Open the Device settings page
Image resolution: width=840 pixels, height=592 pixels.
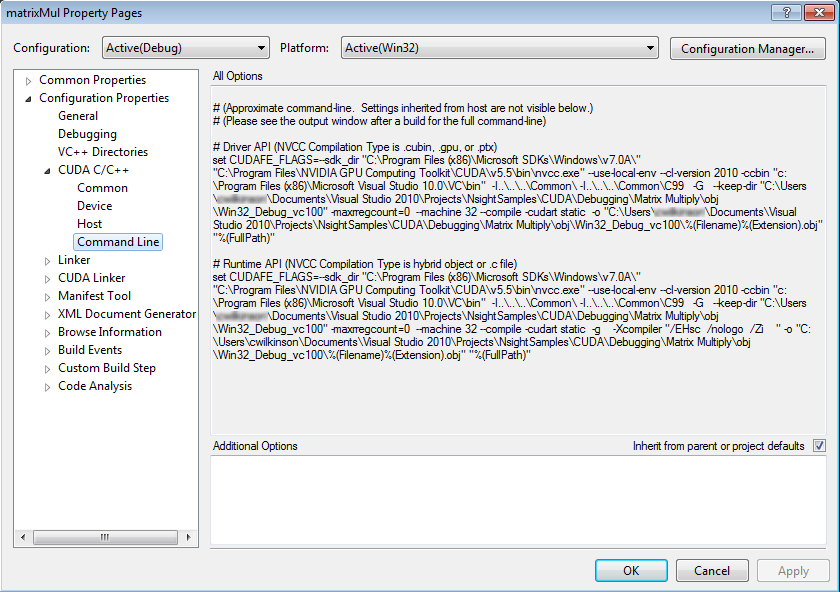tap(94, 205)
